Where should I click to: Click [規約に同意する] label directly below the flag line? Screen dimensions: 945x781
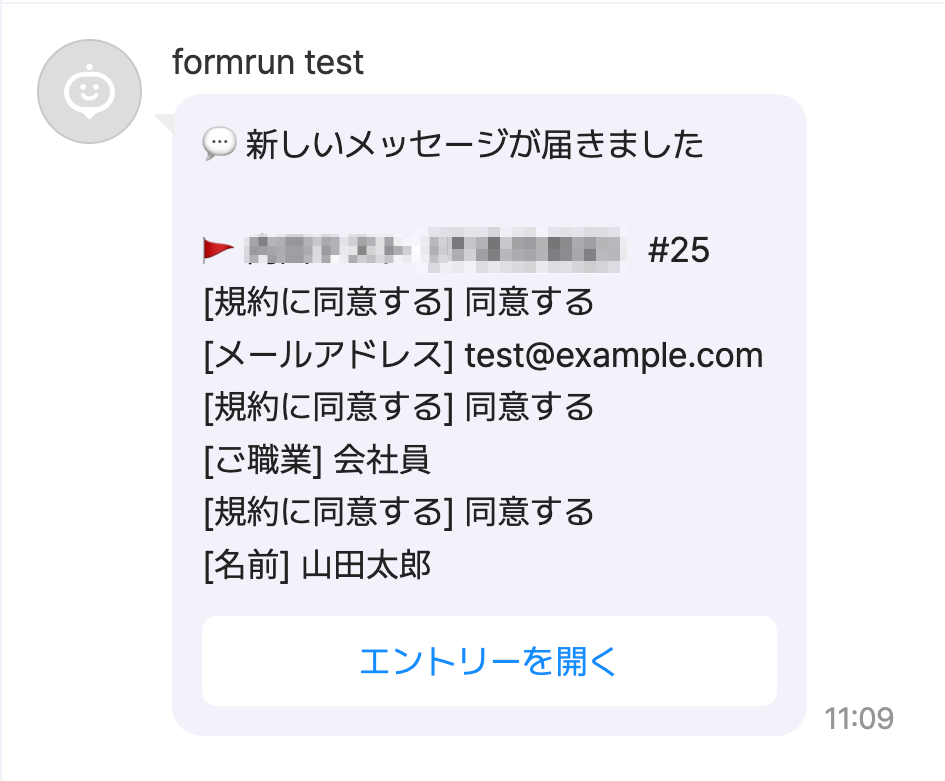(329, 302)
